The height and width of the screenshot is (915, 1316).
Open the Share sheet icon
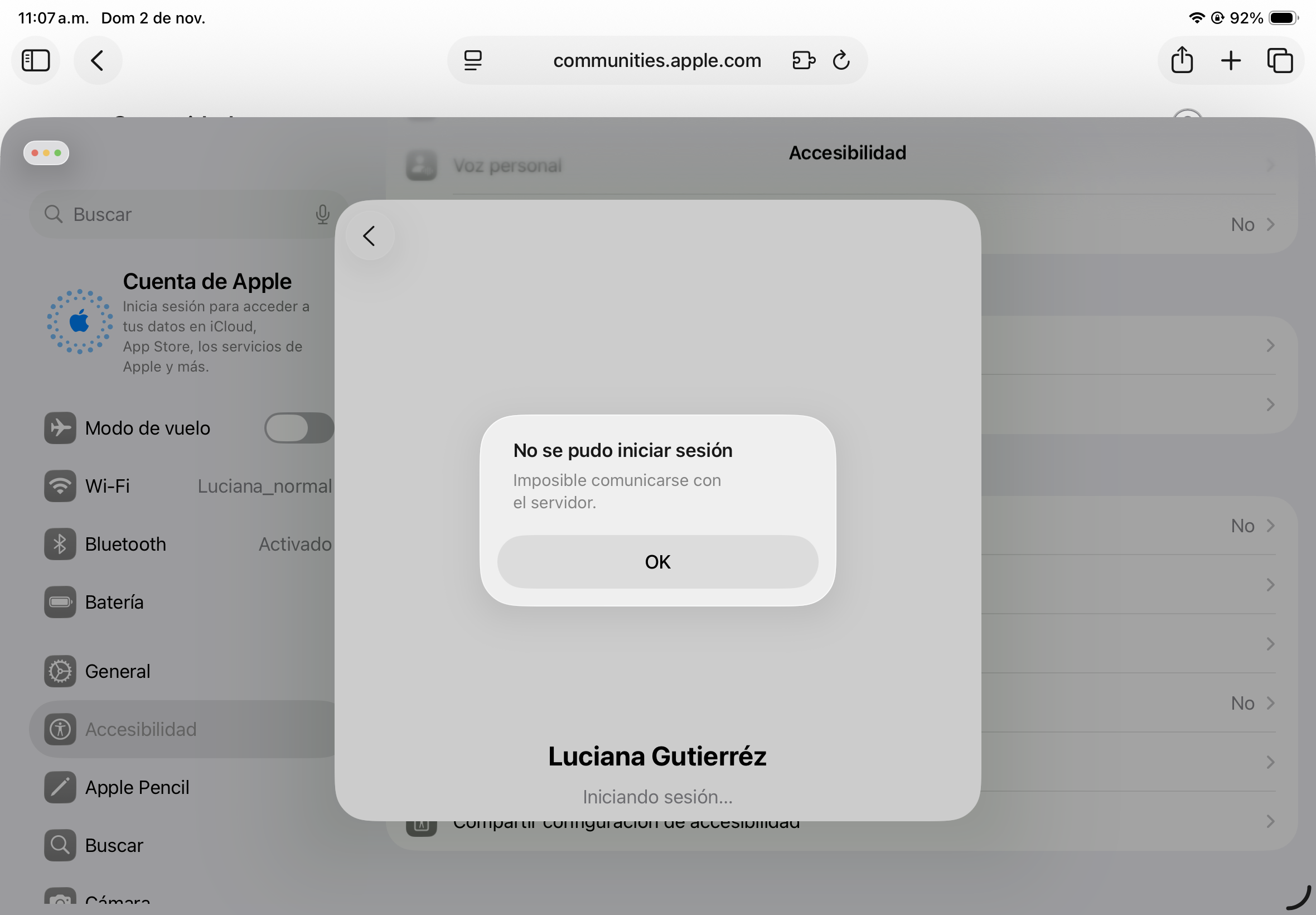1182,61
